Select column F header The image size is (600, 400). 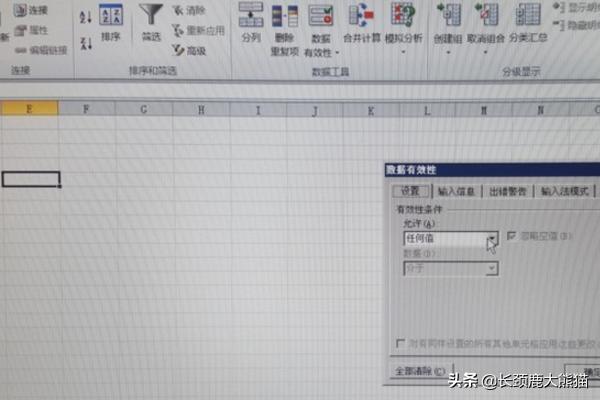[x=86, y=109]
